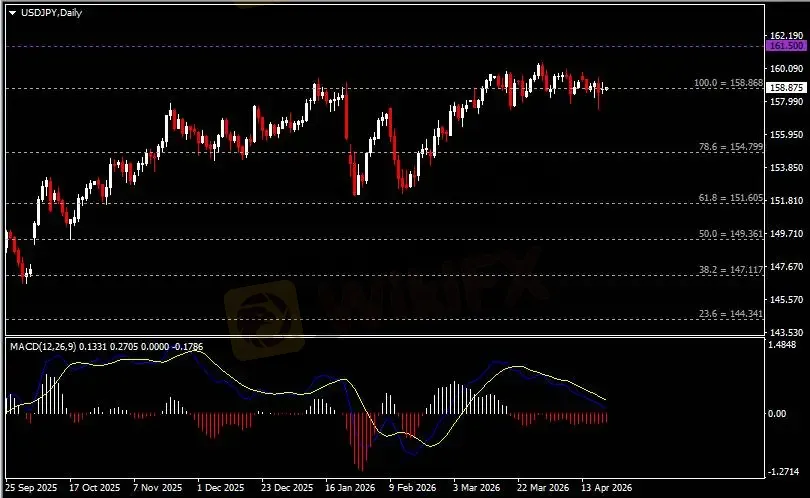Select Fibonacci label 78.6 = 154.799

(x=730, y=147)
